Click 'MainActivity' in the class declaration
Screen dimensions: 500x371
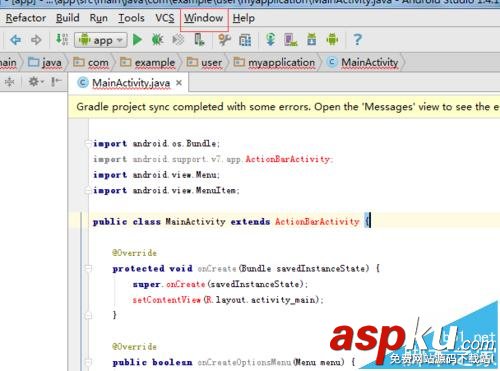[x=195, y=221]
